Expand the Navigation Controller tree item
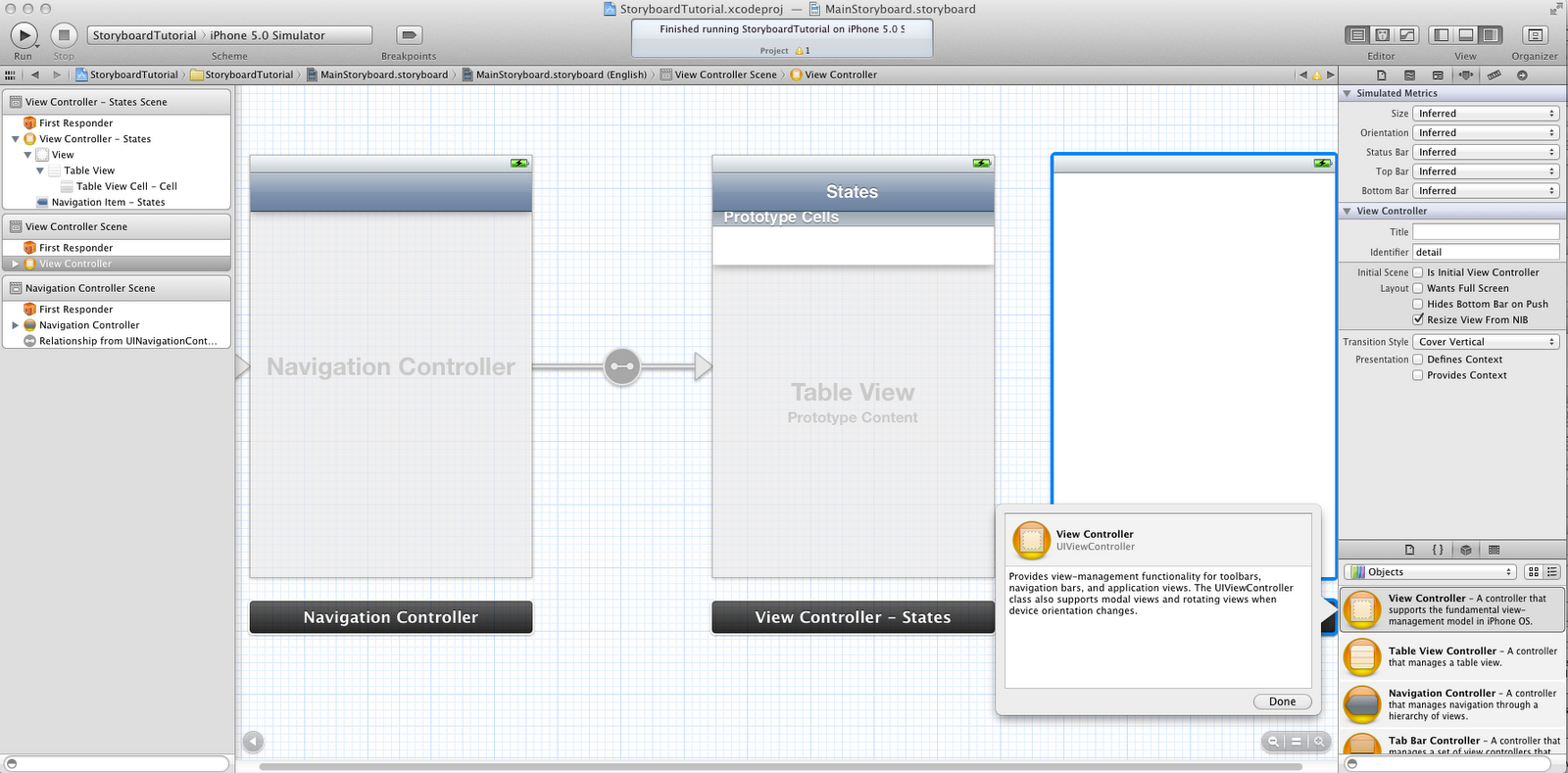 click(x=15, y=325)
